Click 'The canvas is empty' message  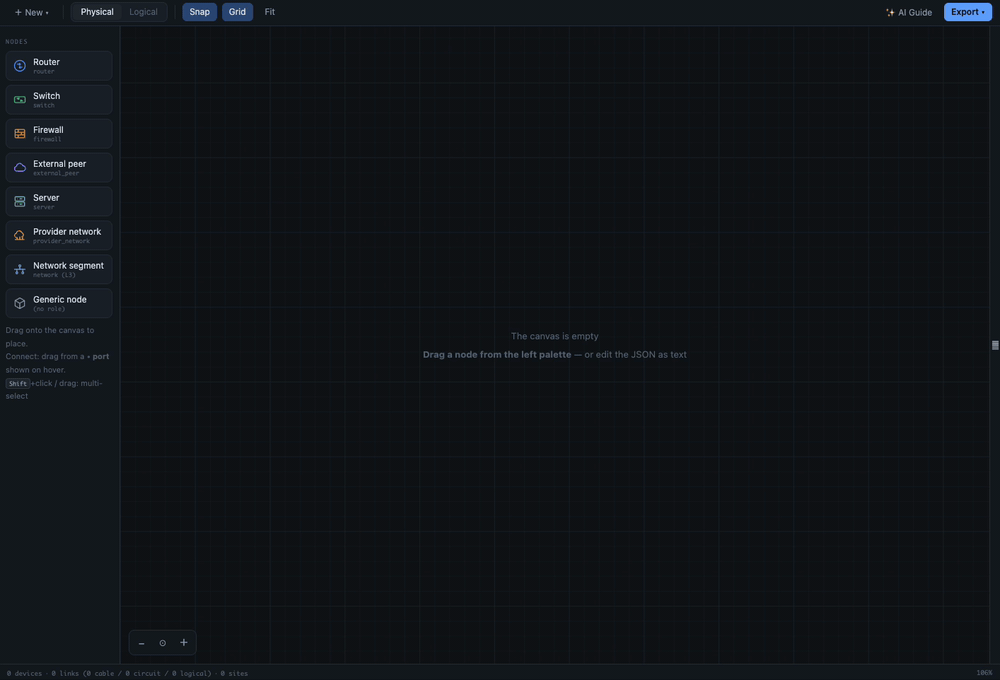click(x=554, y=336)
